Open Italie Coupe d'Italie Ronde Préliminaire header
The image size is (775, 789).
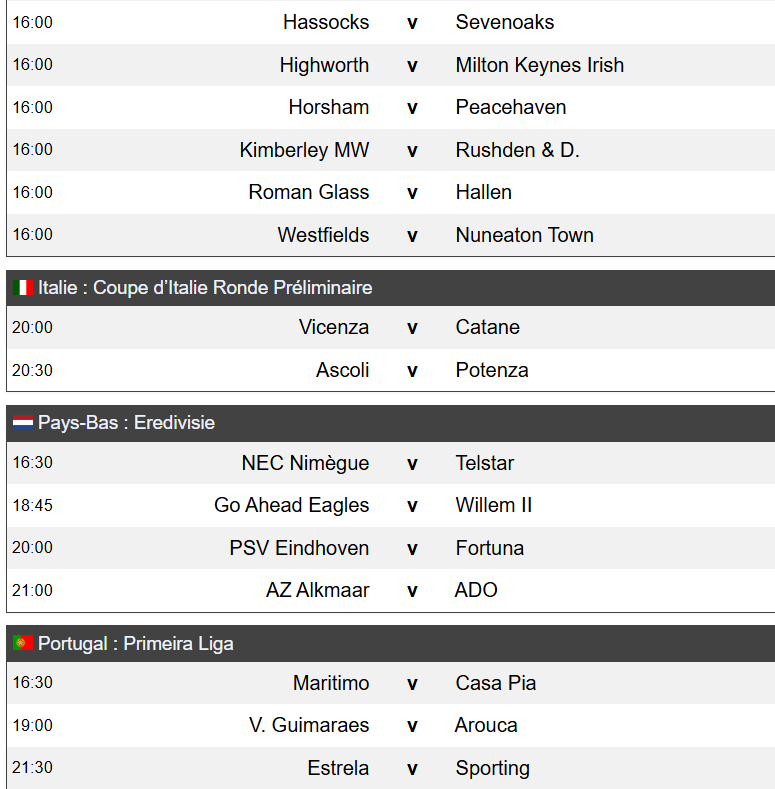click(x=391, y=288)
